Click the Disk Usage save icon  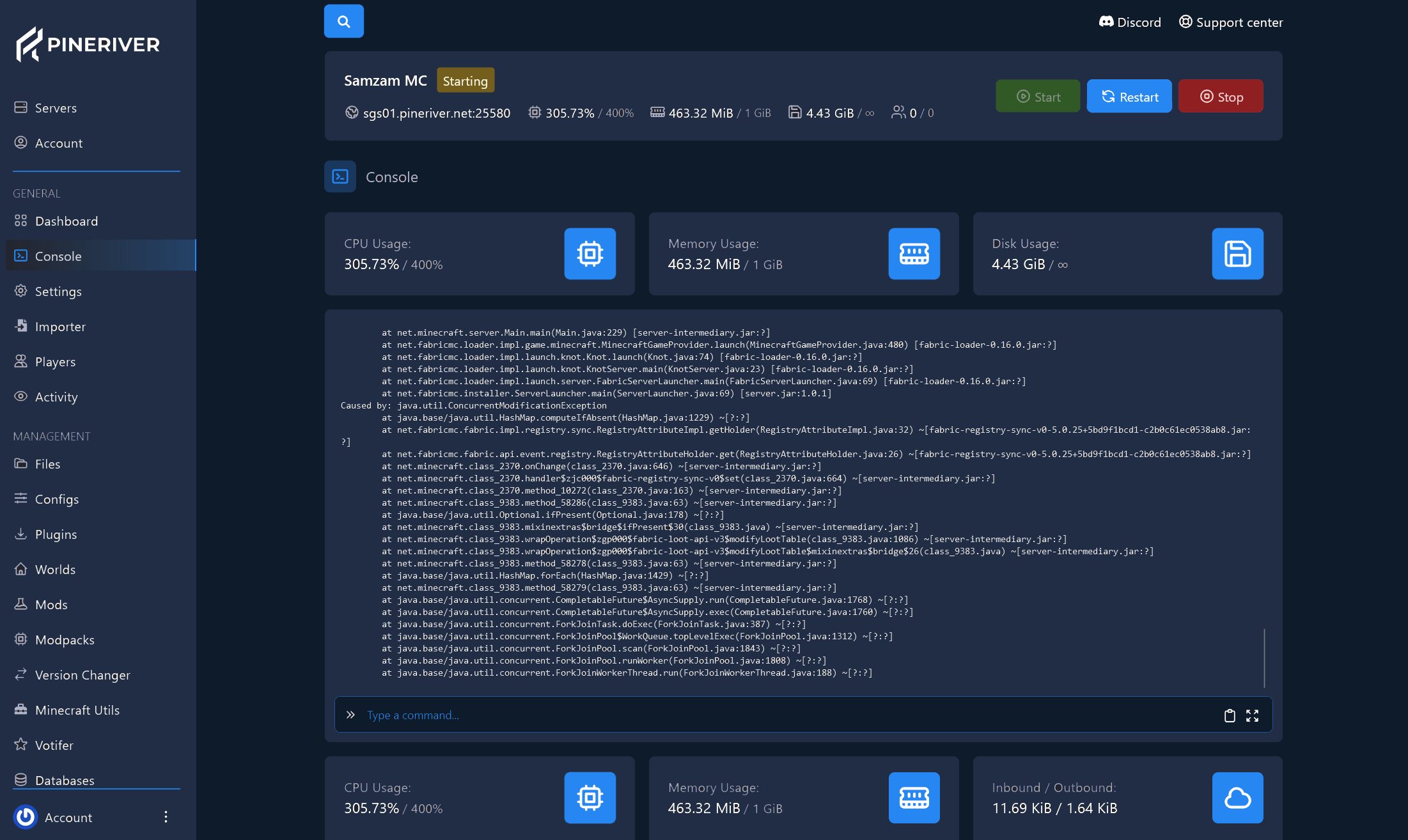tap(1237, 254)
